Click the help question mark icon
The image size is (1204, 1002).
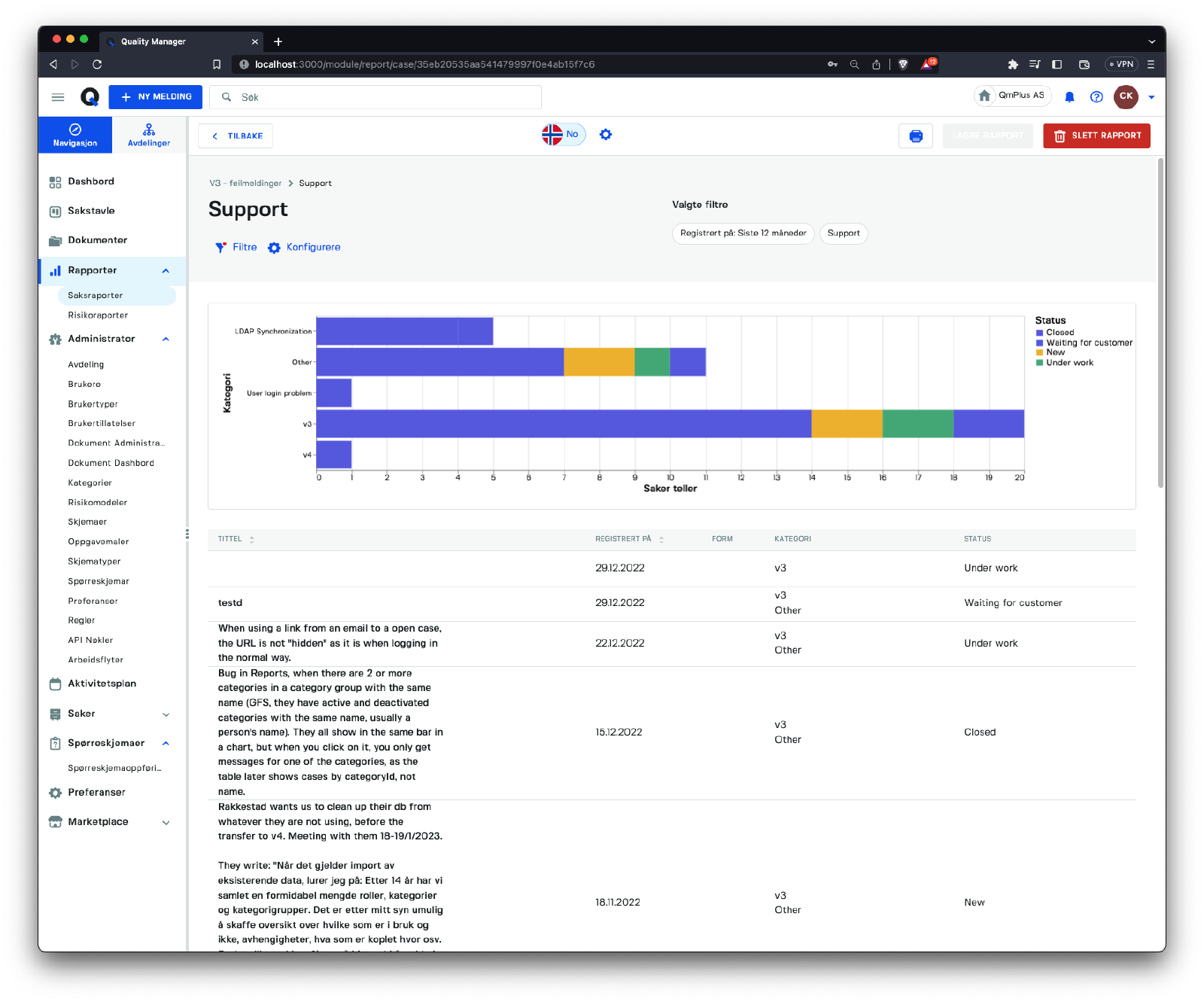(1096, 97)
